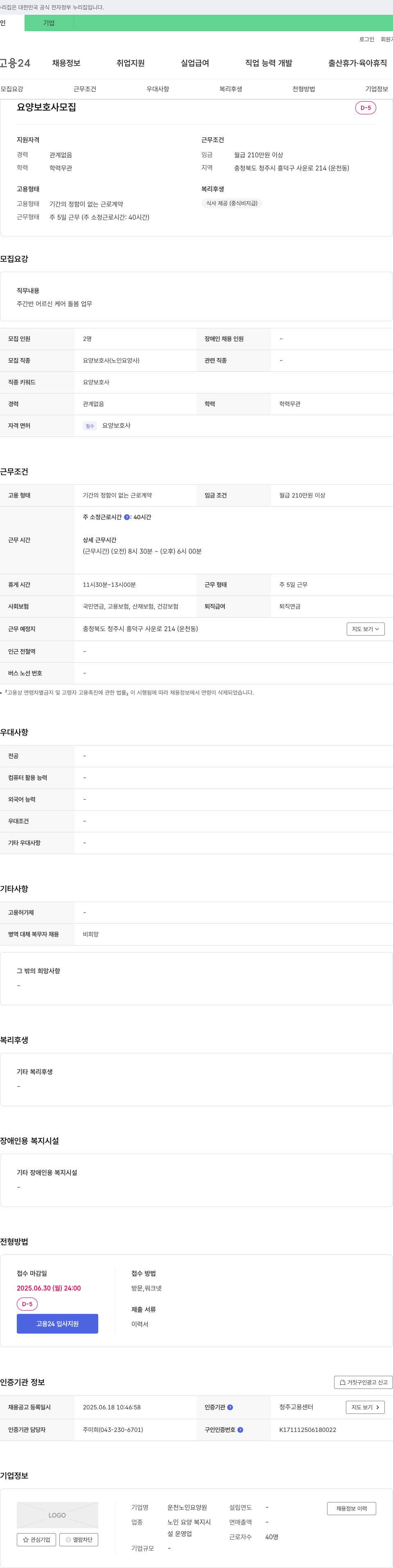This screenshot has width=393, height=1568.
Task: Jump to 전형방법 section tab
Action: point(304,89)
